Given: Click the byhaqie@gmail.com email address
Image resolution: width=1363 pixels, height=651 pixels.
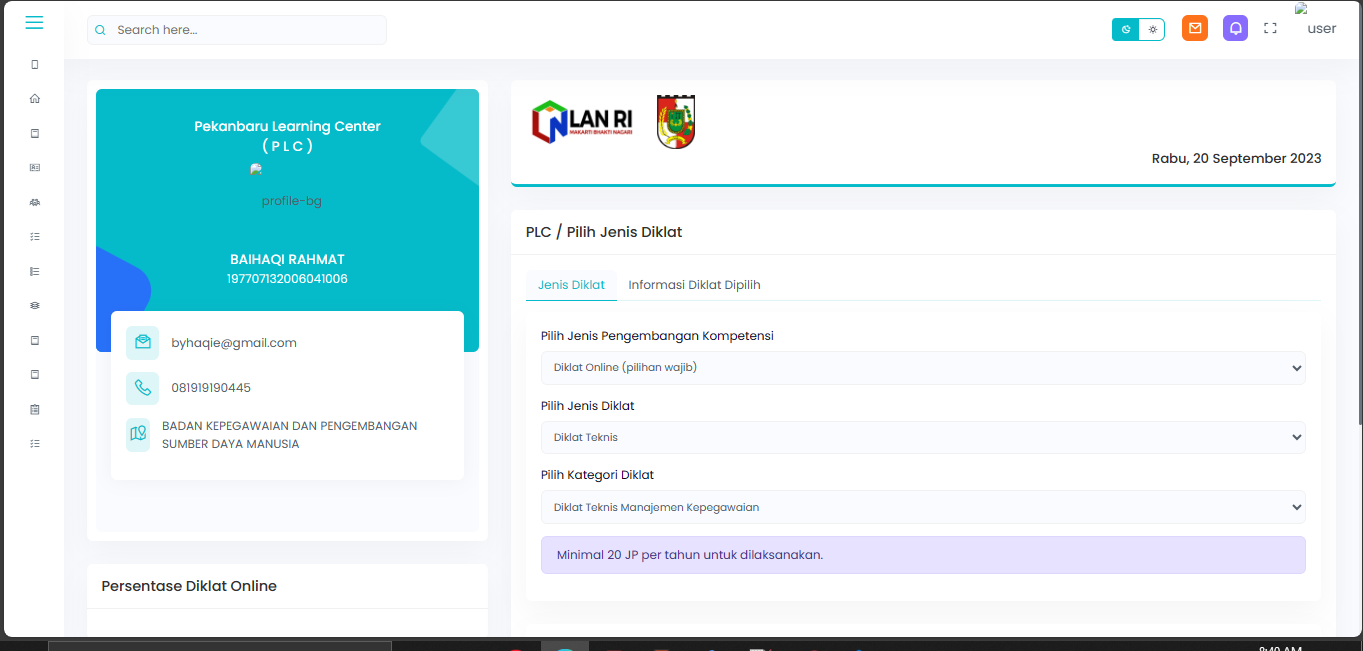Looking at the screenshot, I should [234, 343].
